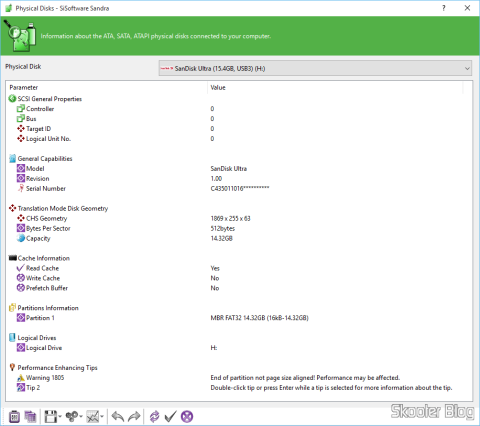Click the copy pages toolbar icon
Image resolution: width=480 pixels, height=426 pixels.
[x=30, y=416]
